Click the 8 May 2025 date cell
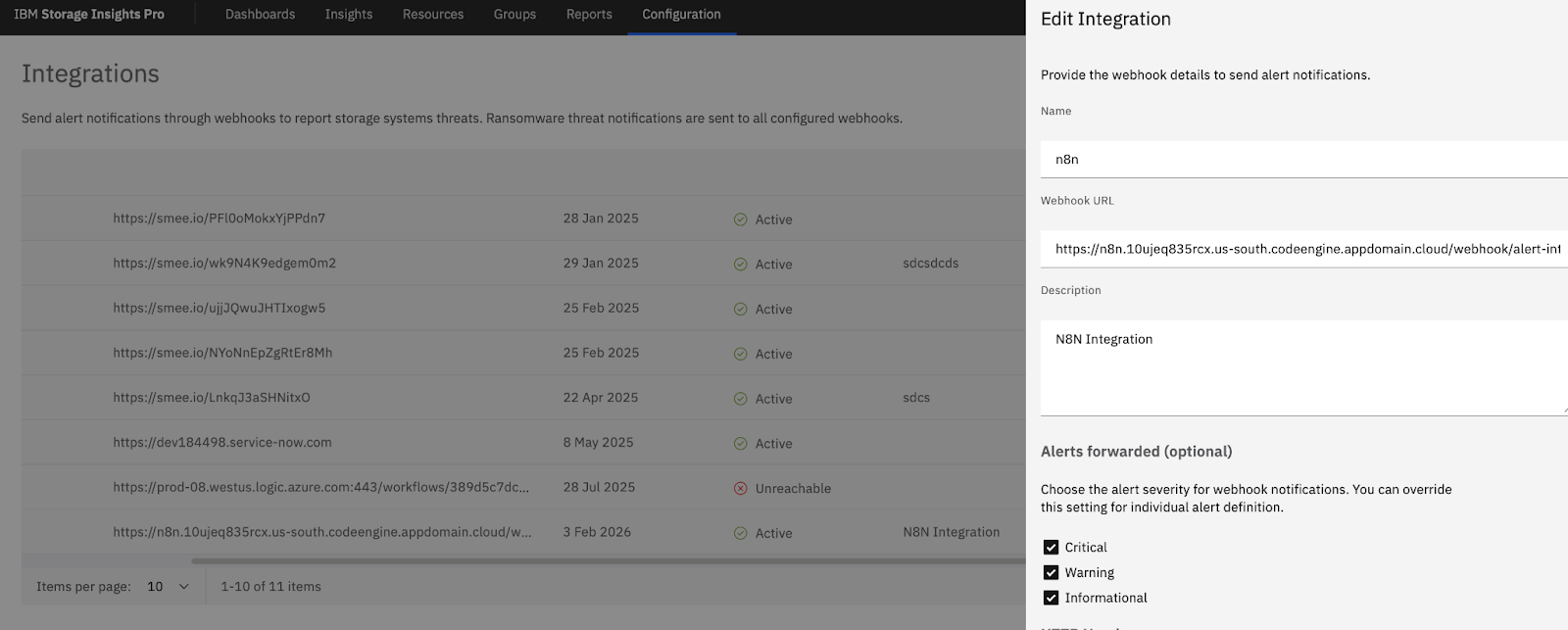1568x630 pixels. (598, 443)
